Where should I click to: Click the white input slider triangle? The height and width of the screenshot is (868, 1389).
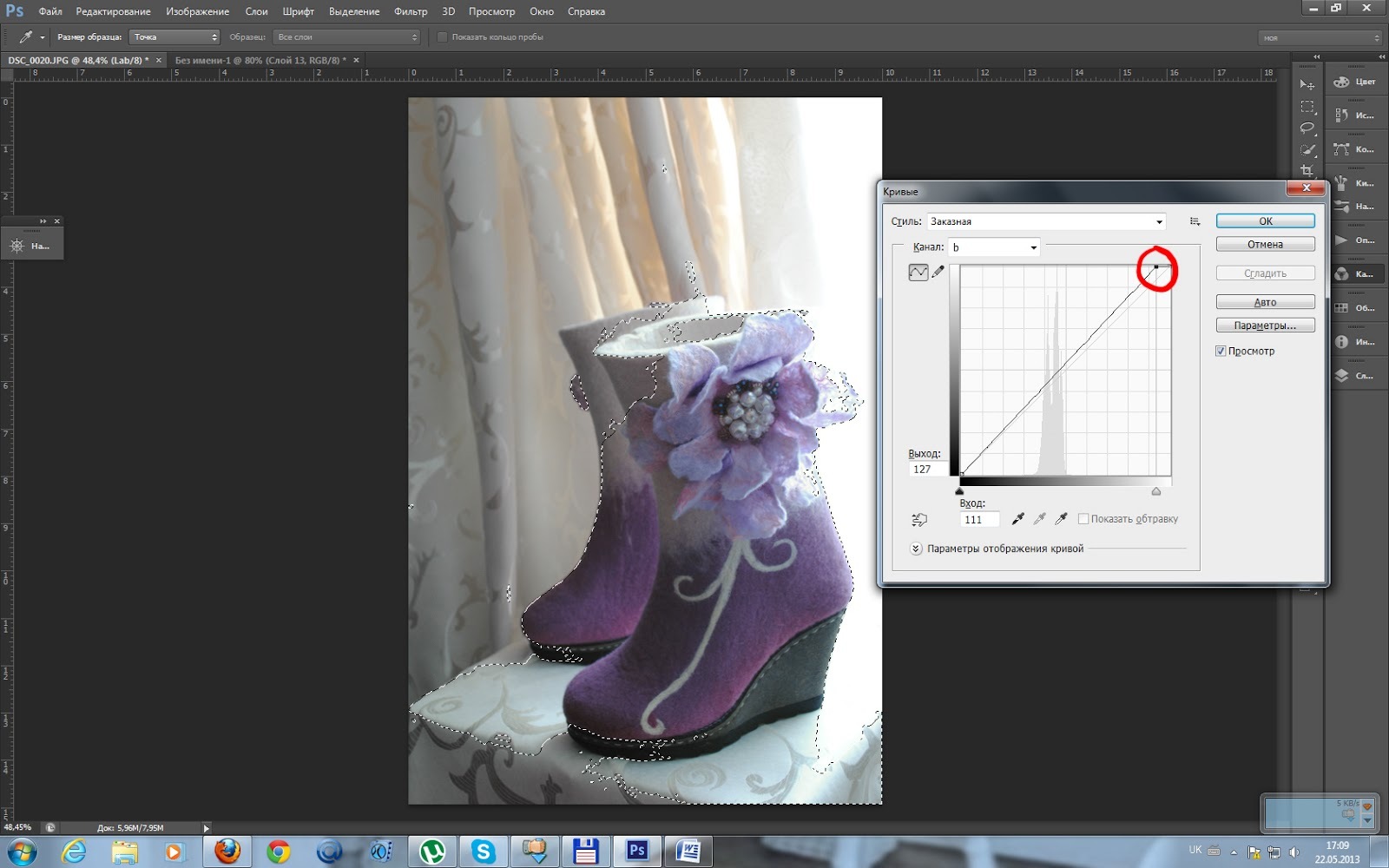click(x=1156, y=491)
